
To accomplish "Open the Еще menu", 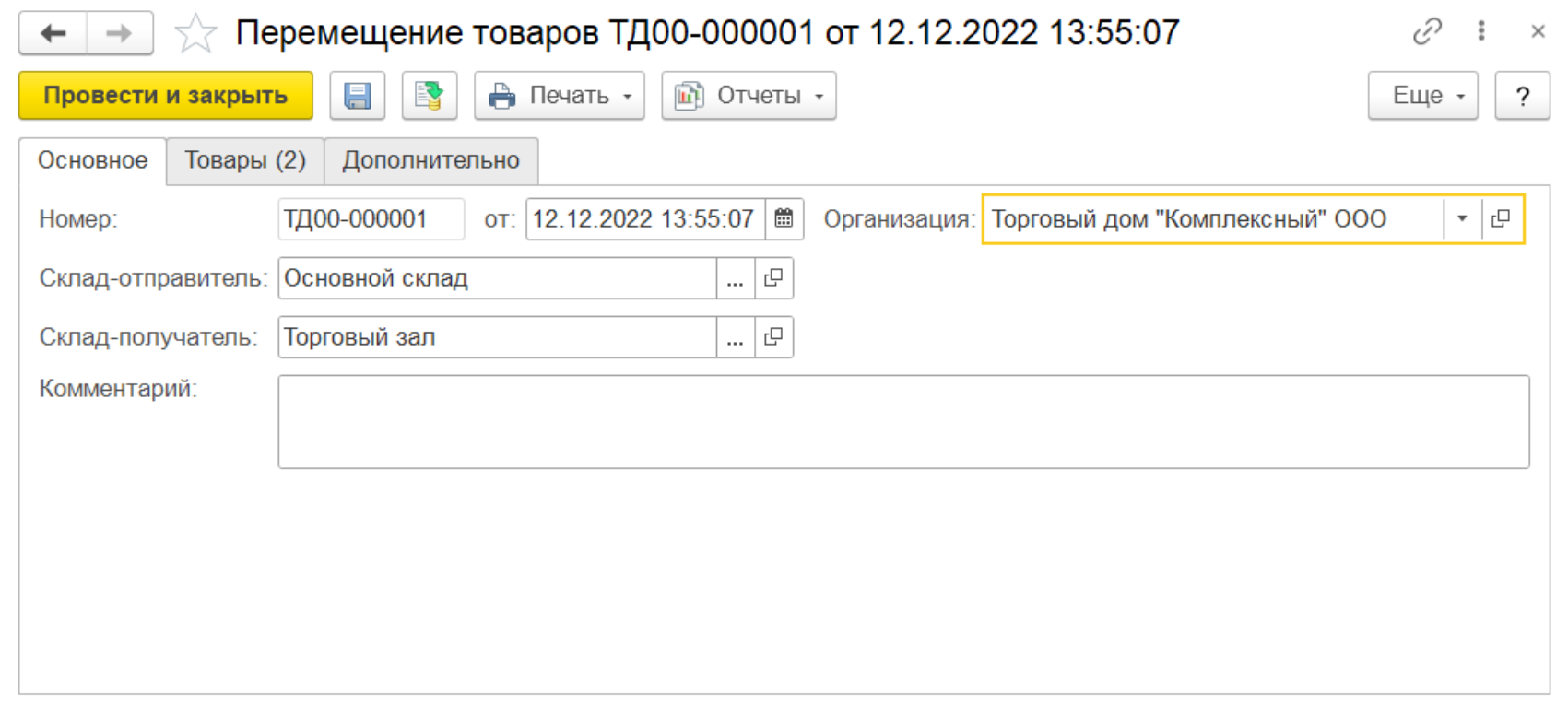I will point(1422,96).
